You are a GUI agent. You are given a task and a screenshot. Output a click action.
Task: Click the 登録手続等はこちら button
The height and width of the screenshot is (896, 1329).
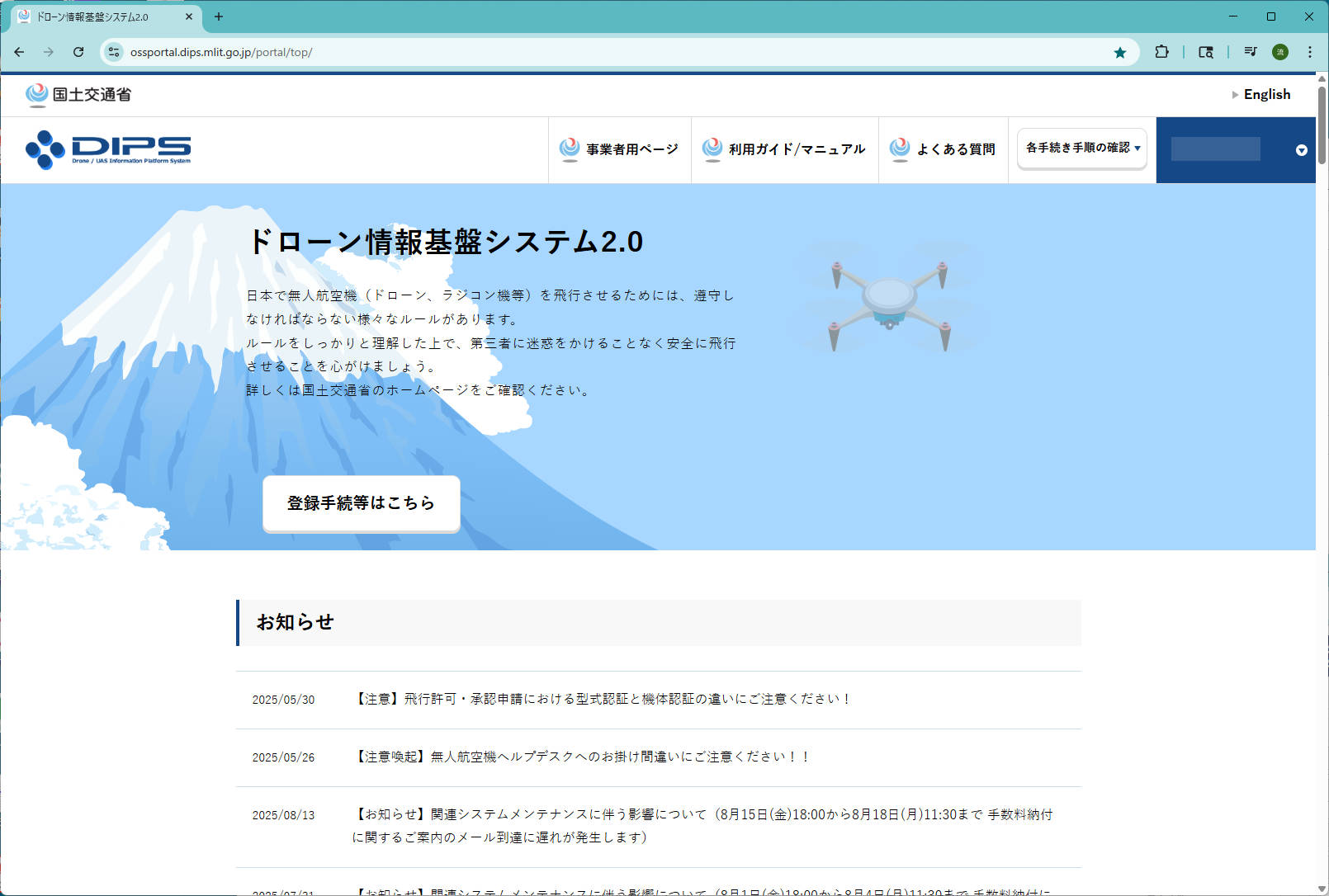tap(362, 502)
